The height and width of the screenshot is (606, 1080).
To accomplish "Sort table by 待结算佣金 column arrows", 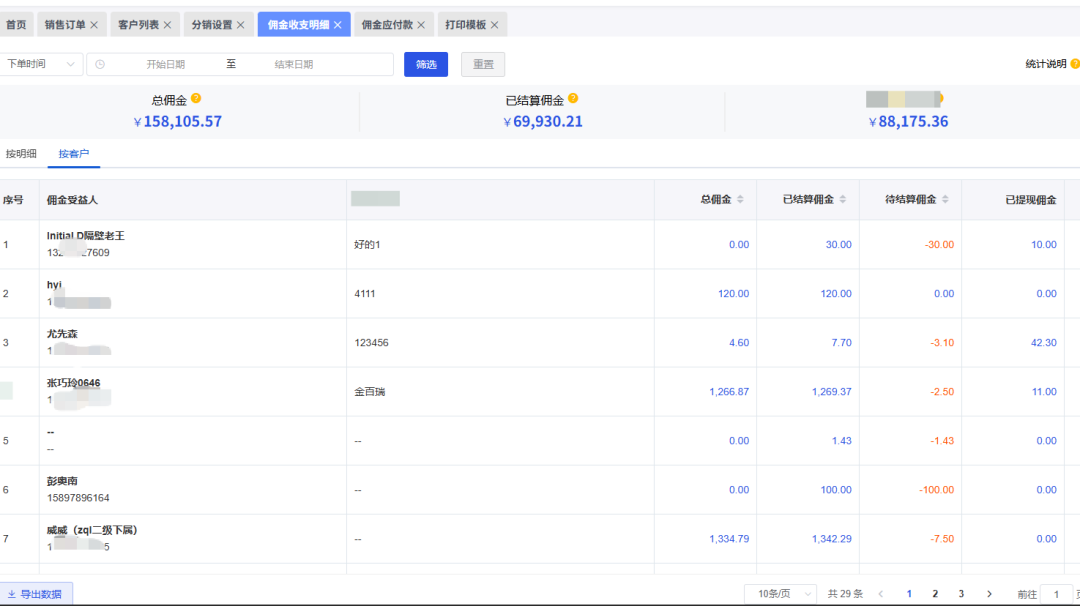I will click(x=945, y=200).
